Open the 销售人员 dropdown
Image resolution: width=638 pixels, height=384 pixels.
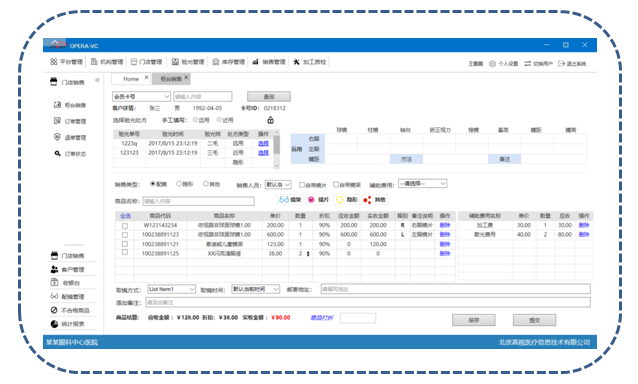point(278,185)
